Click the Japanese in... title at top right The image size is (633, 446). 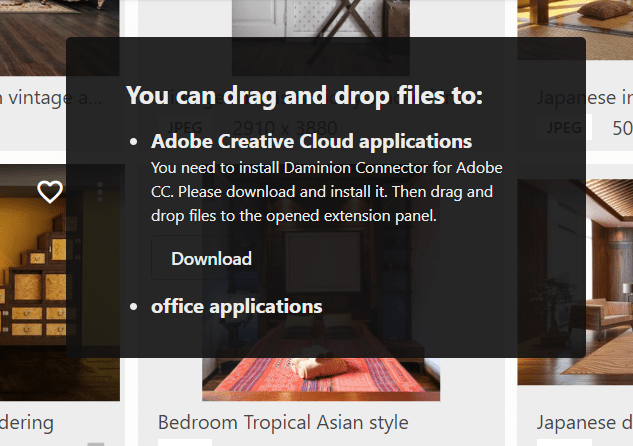click(585, 97)
